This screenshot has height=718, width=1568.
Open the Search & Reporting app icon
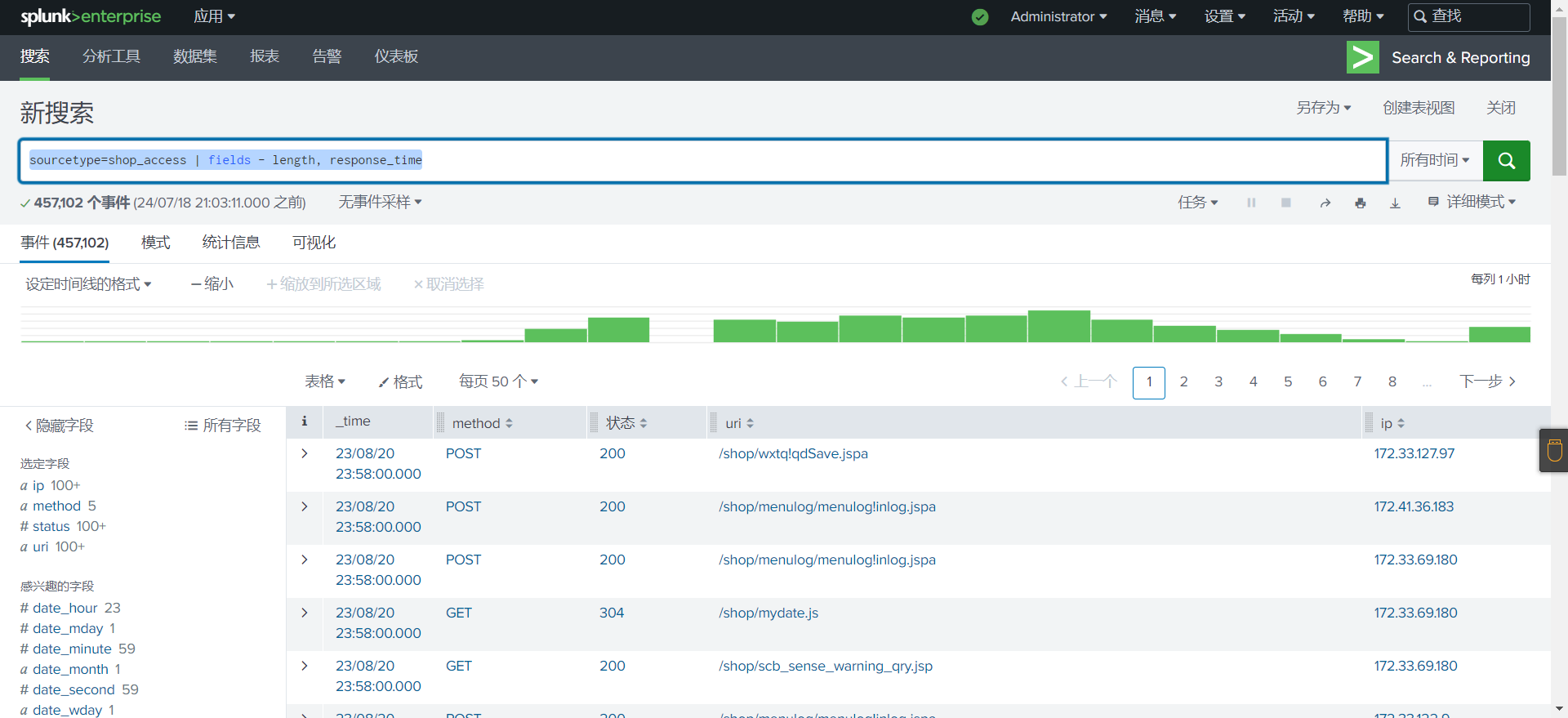1362,57
